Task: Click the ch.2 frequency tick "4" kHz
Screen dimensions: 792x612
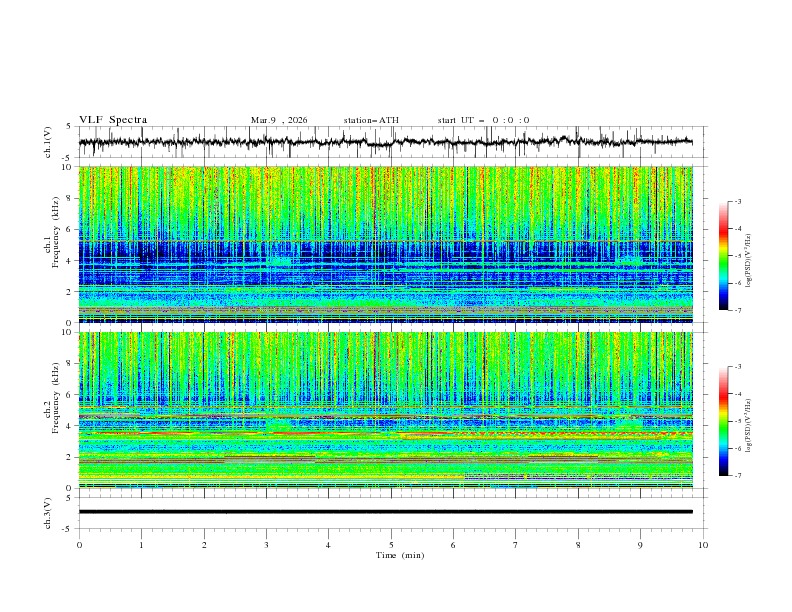Action: 71,426
